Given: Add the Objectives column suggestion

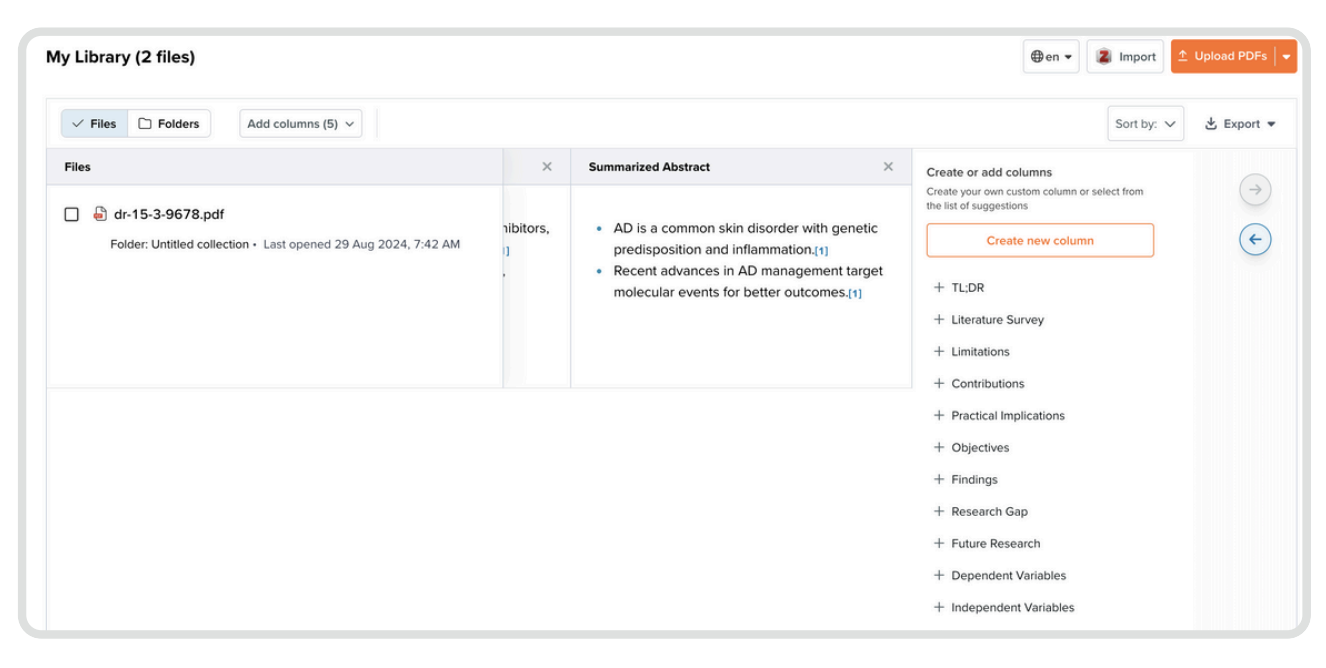Looking at the screenshot, I should 971,448.
